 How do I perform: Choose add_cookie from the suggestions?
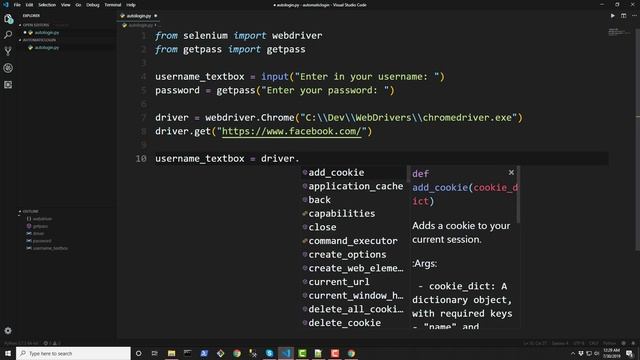pyautogui.click(x=353, y=173)
